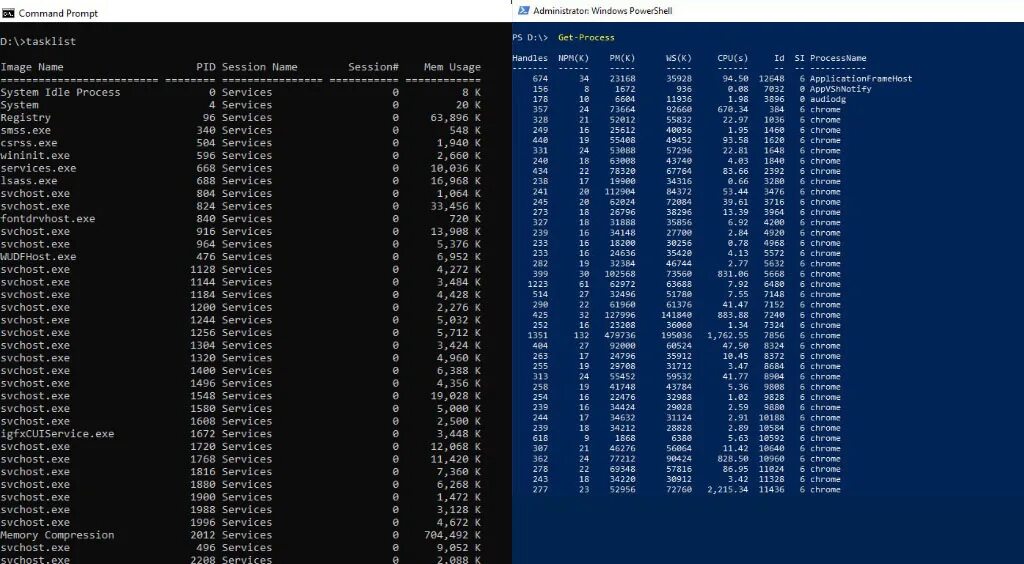Click the 1351 handles value
This screenshot has height=564, width=1024.
[x=537, y=336]
